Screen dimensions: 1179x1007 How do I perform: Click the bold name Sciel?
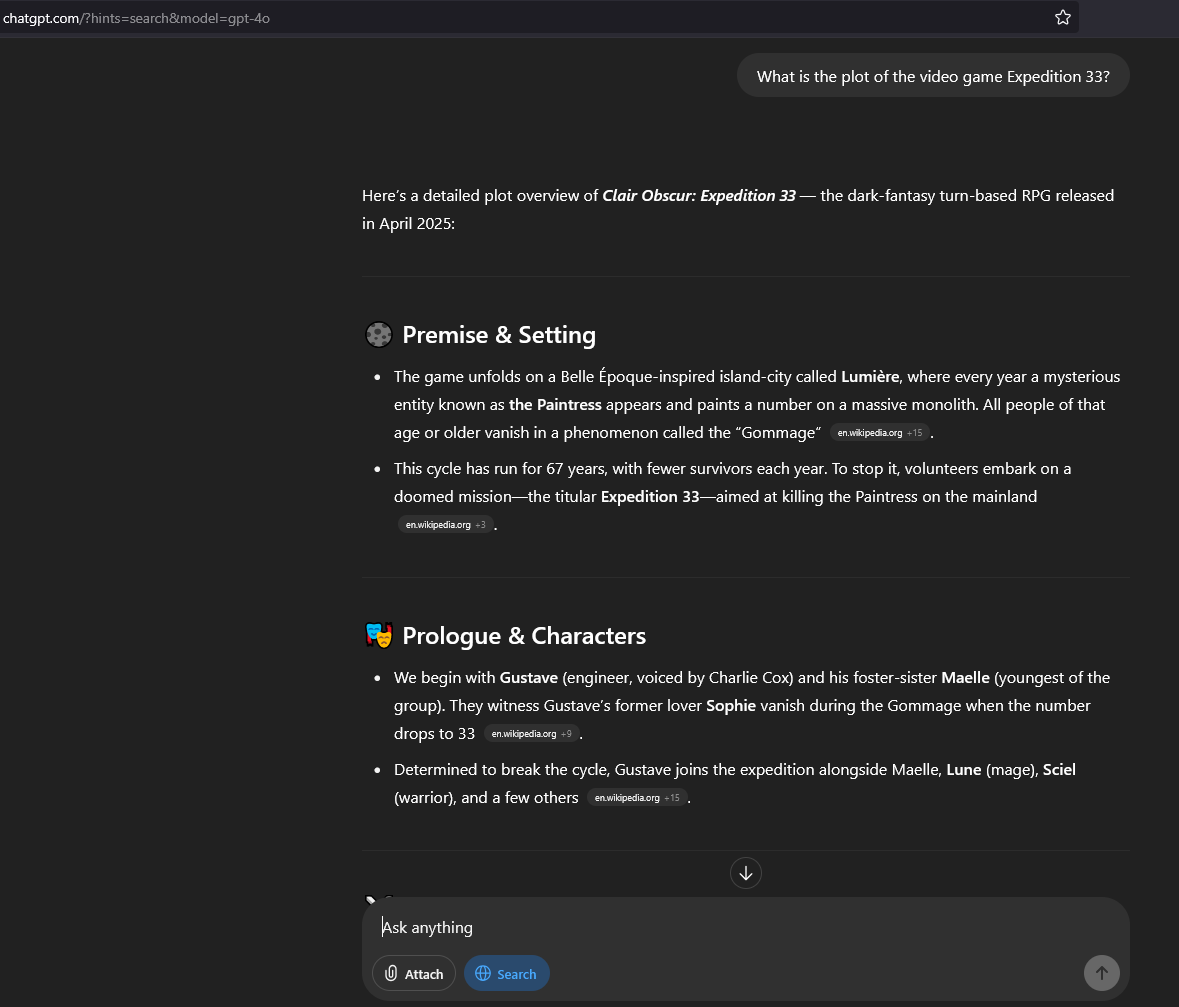(x=1059, y=769)
